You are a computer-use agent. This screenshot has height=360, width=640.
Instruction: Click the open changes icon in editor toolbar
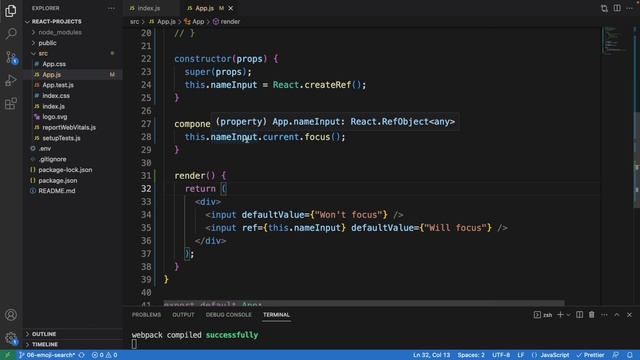(x=604, y=8)
